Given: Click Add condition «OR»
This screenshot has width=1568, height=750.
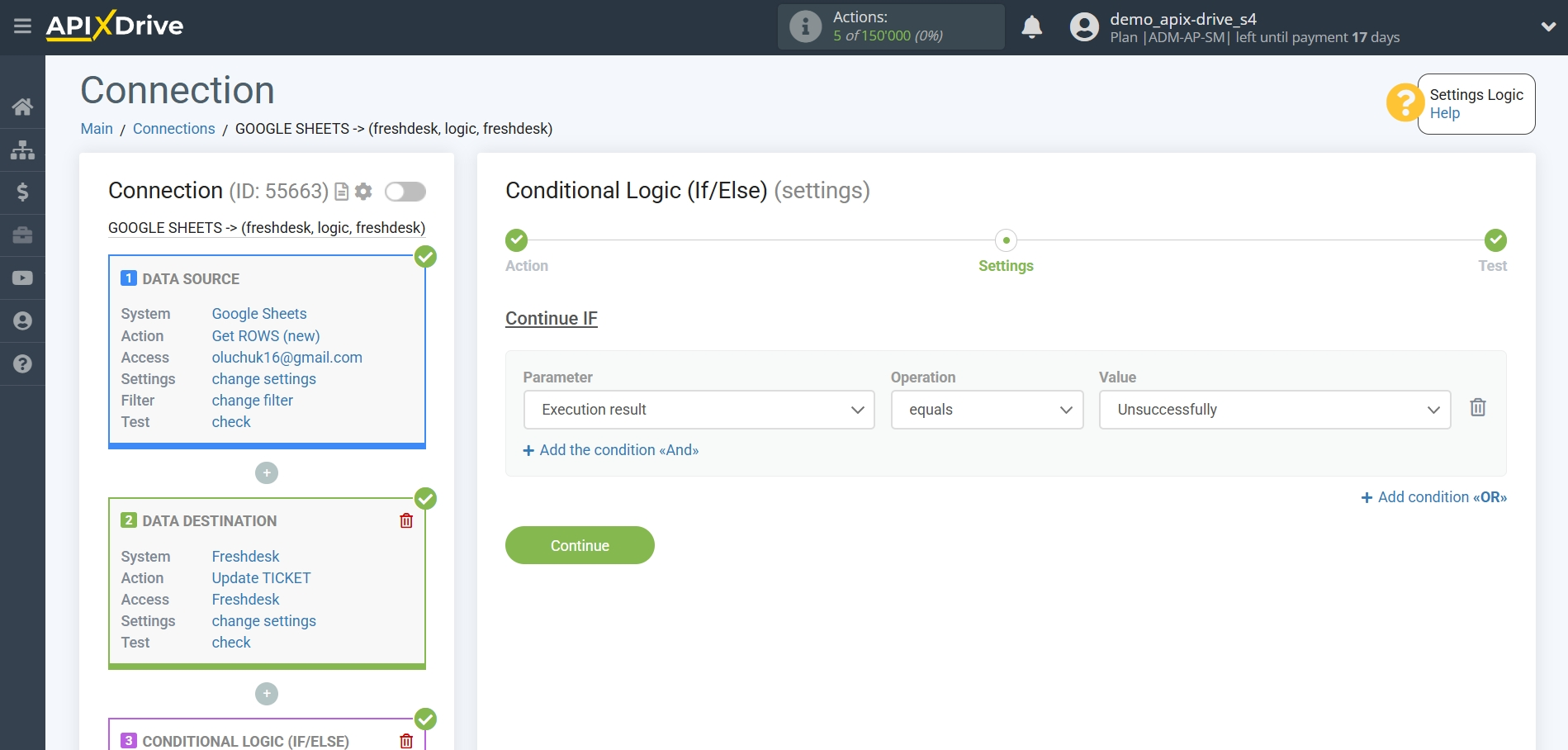Looking at the screenshot, I should pyautogui.click(x=1434, y=497).
